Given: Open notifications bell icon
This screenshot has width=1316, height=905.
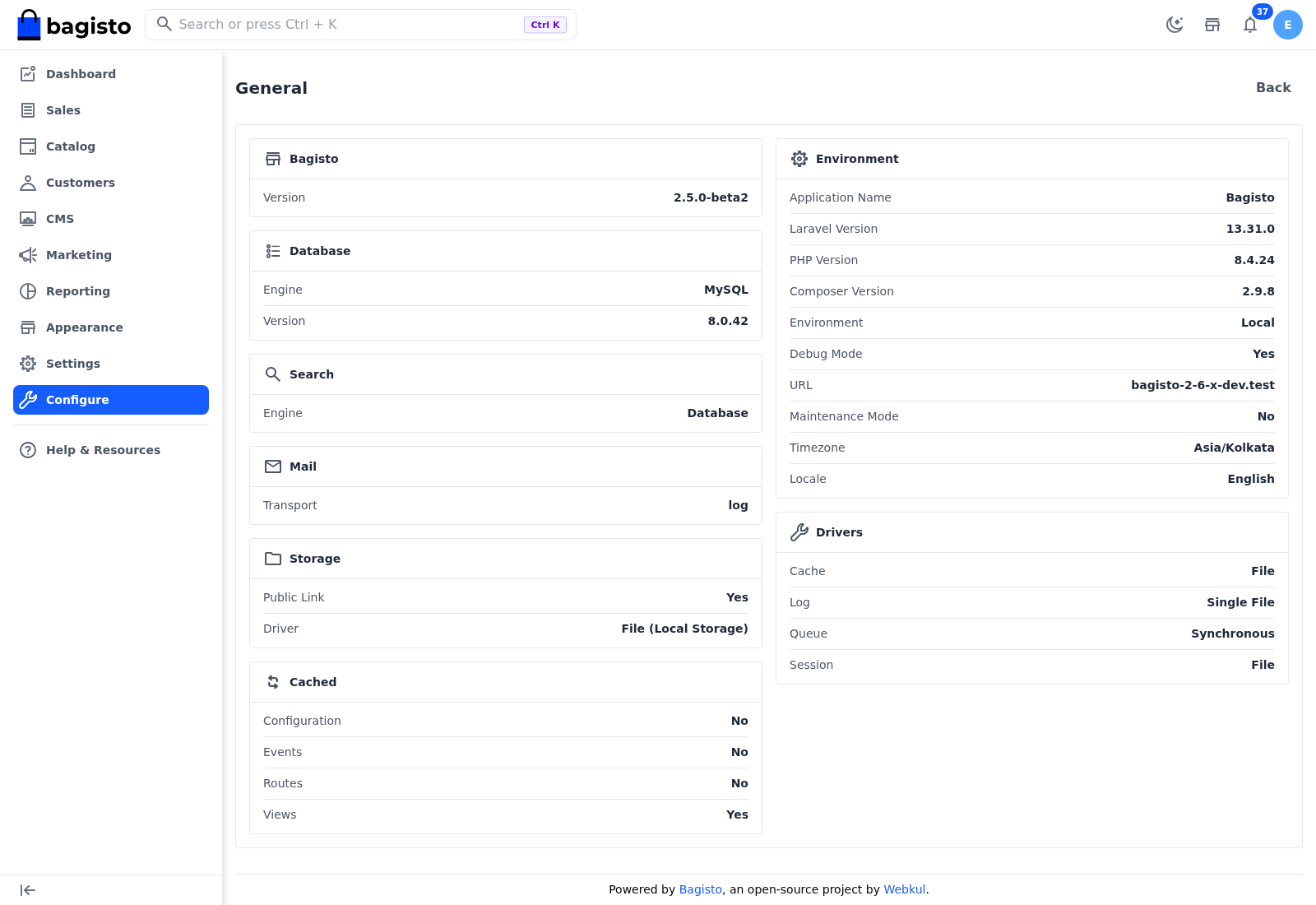Looking at the screenshot, I should [1250, 25].
